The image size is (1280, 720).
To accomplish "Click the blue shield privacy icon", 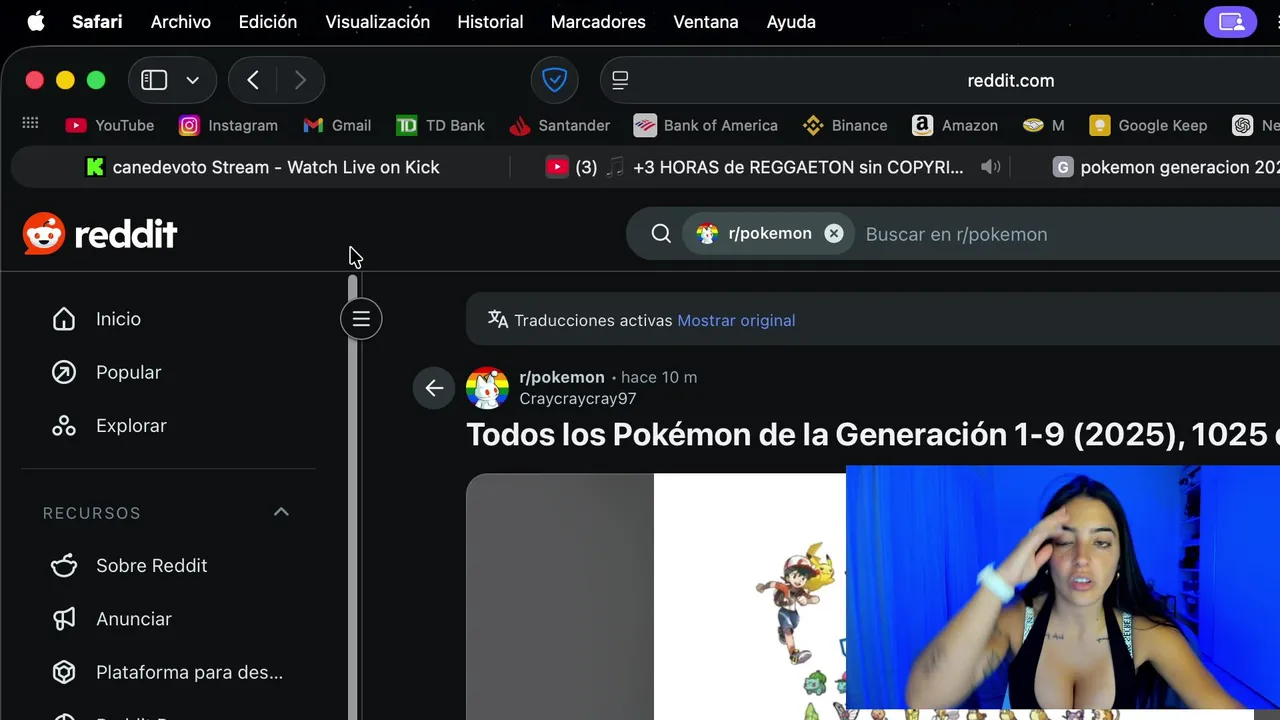I will coord(554,80).
